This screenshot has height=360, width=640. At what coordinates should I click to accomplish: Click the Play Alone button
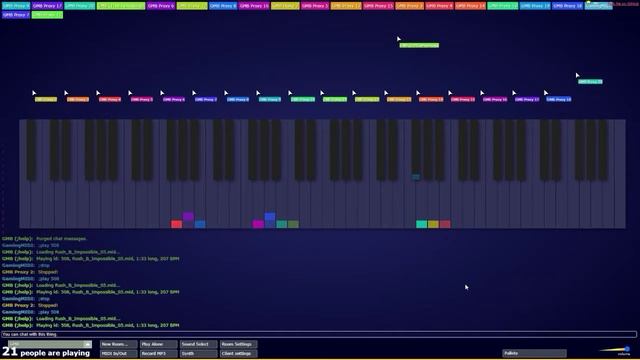(x=158, y=344)
